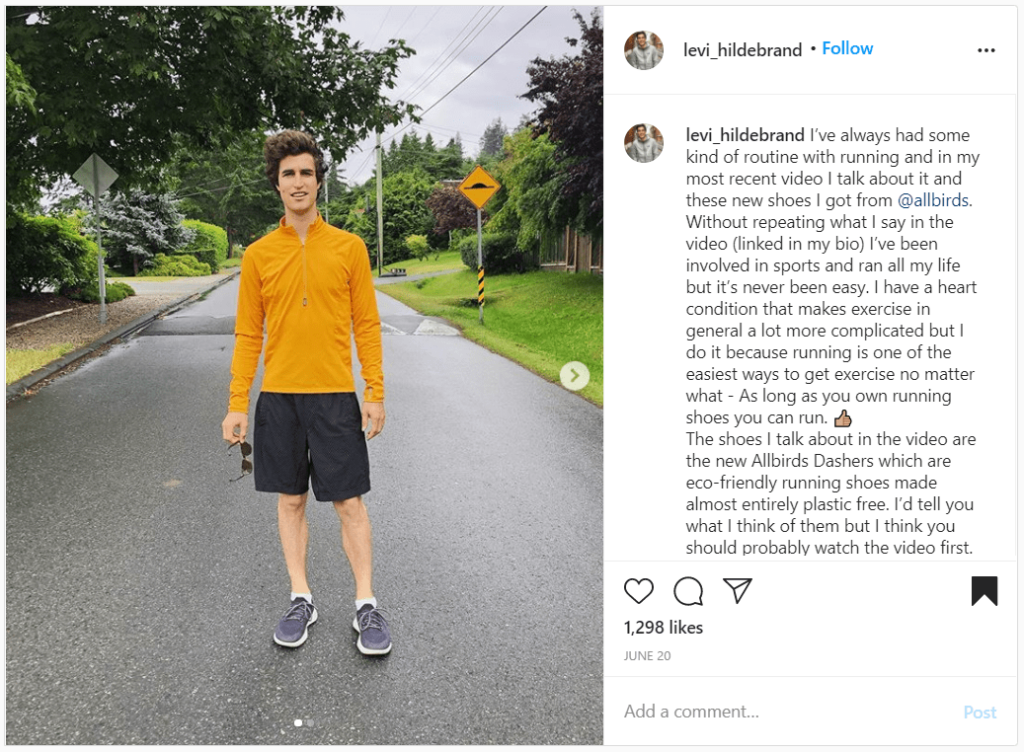Open the @allbirds mention link

(x=933, y=200)
